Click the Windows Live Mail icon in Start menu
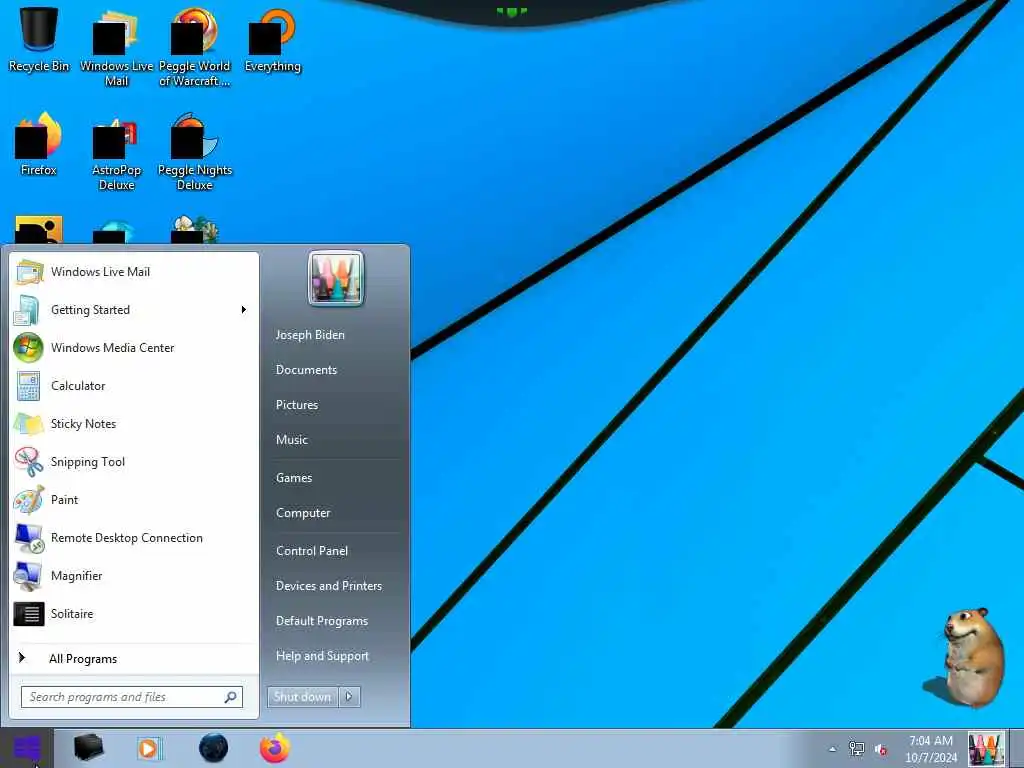 [x=29, y=272]
